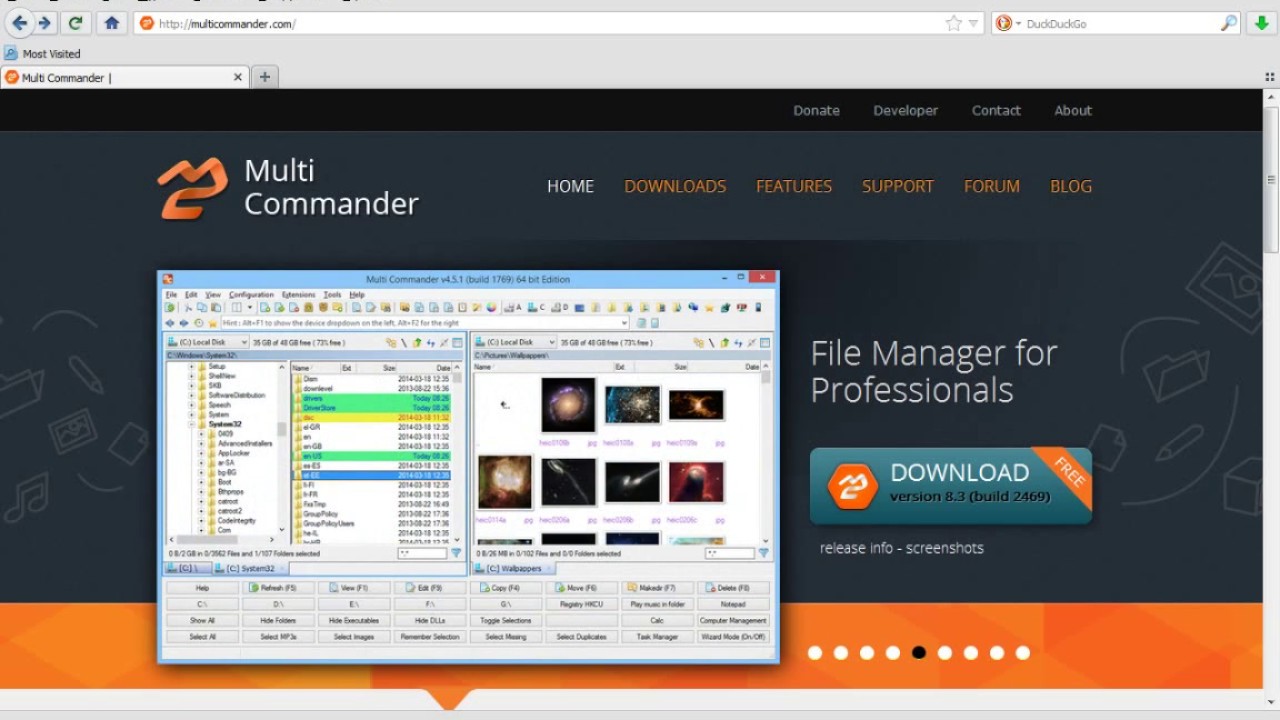The image size is (1280, 720).
Task: Click the page scrollbar up arrow
Action: pos(1271,96)
